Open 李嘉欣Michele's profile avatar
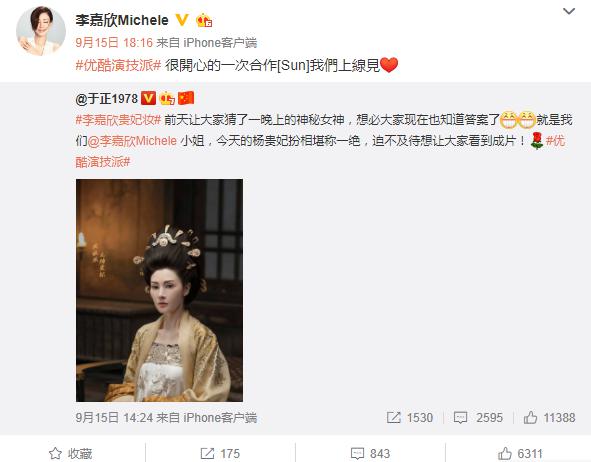Viewport: 591px width, 462px height. tap(41, 31)
